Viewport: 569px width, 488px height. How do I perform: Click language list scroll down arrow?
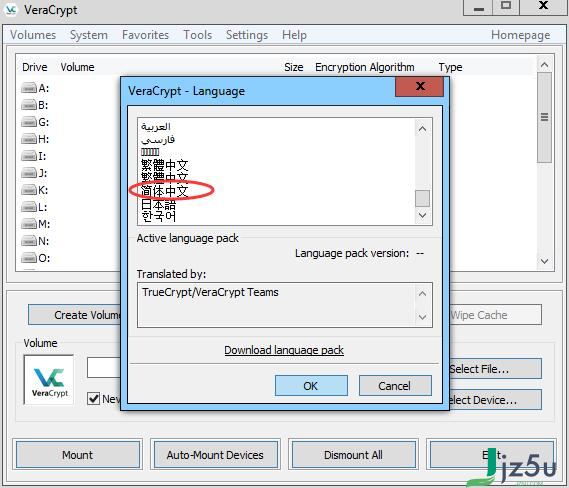pyautogui.click(x=422, y=215)
